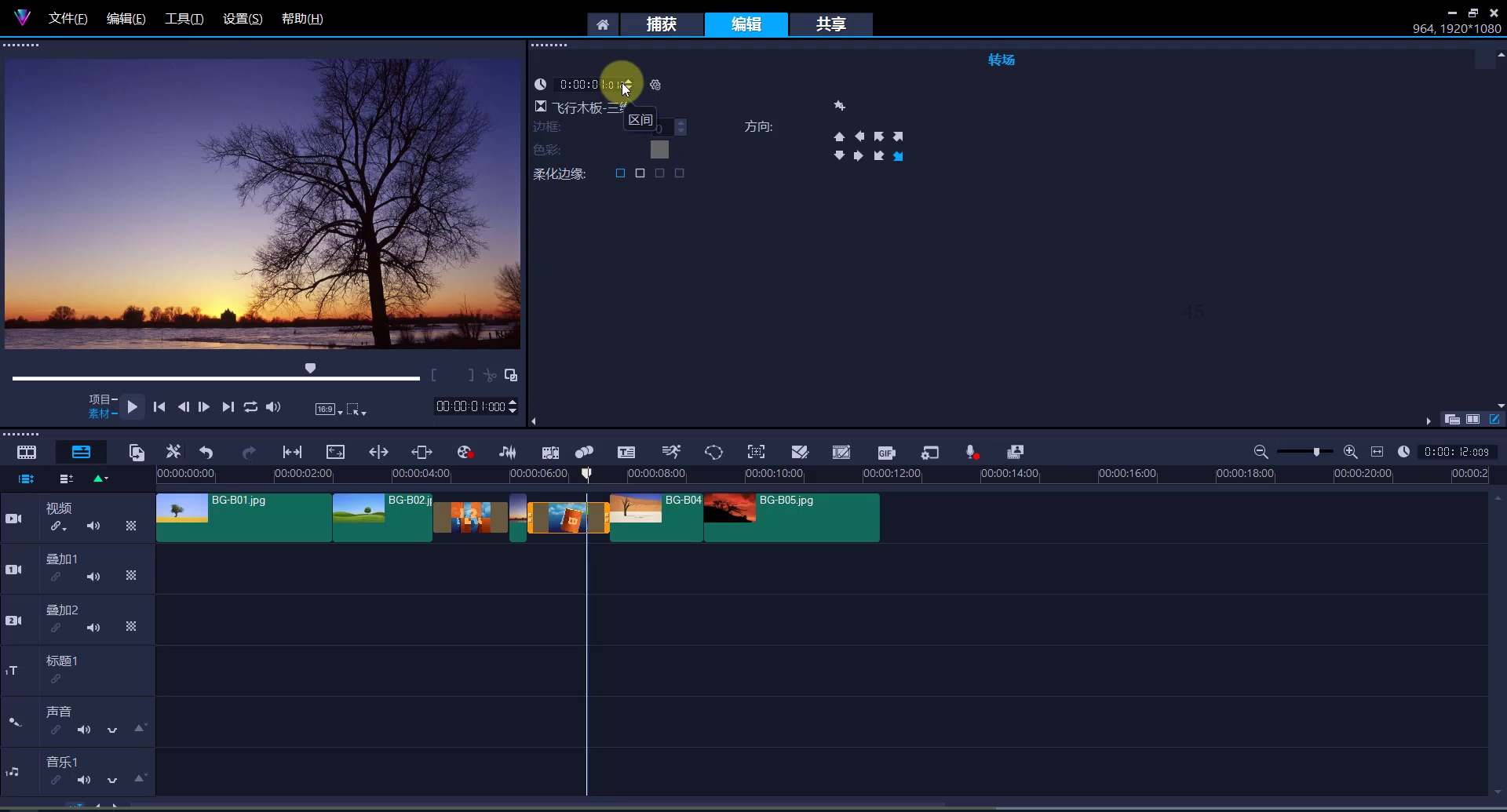Open enlarge preview window icon

pos(511,375)
